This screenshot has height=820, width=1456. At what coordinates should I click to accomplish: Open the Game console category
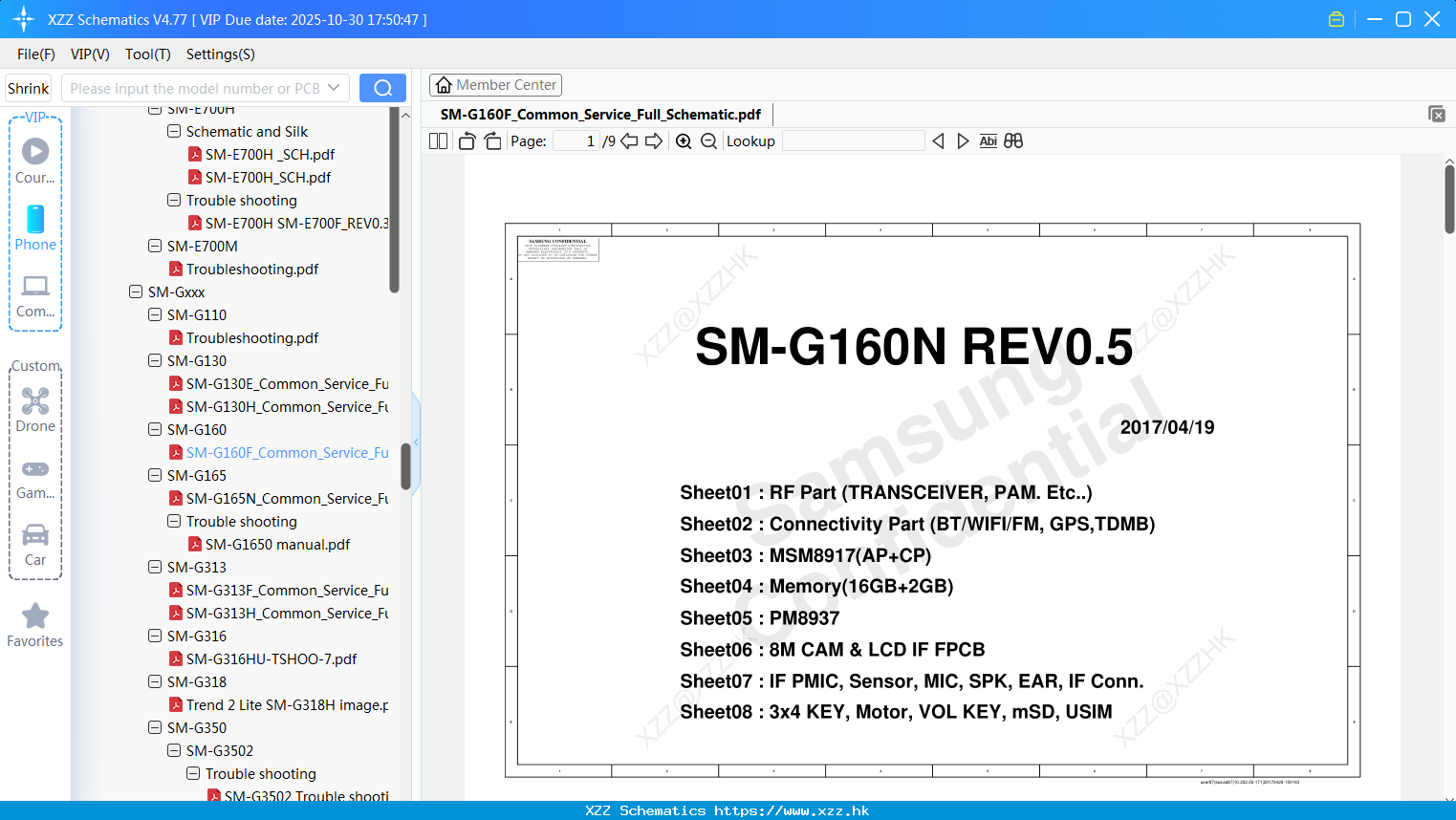point(35,478)
